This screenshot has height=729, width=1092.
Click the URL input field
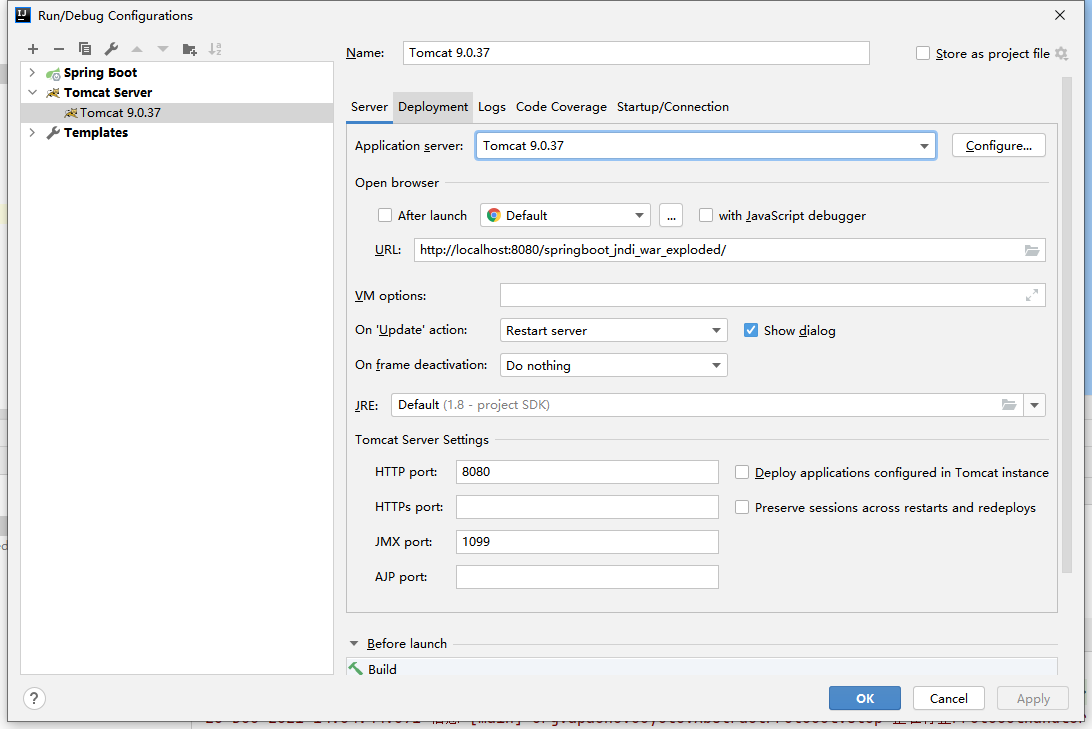point(729,250)
